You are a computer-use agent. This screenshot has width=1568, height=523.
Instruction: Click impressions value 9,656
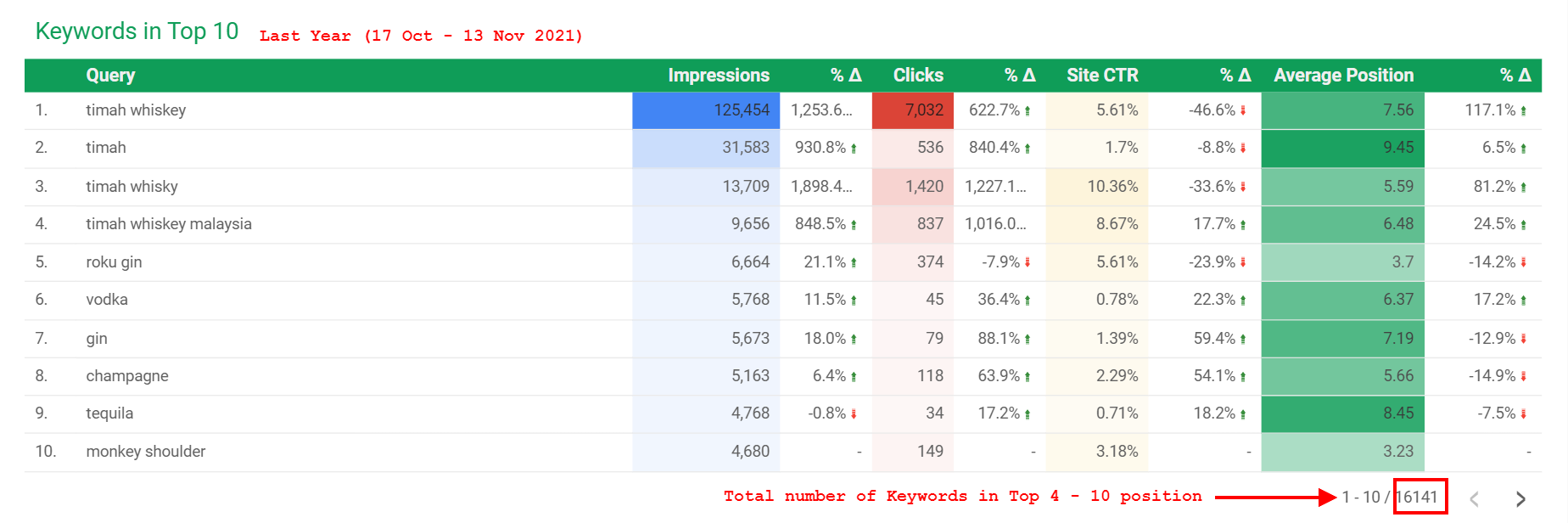coord(750,224)
